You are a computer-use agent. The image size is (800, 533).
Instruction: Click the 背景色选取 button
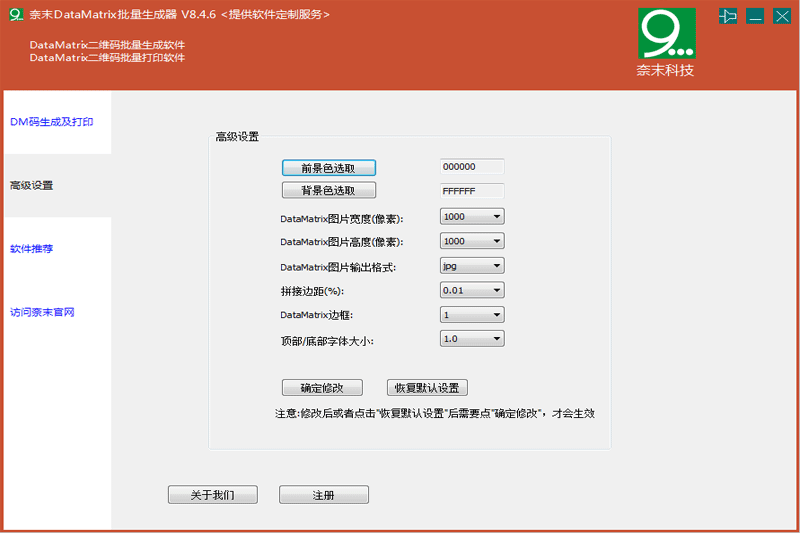[x=329, y=190]
